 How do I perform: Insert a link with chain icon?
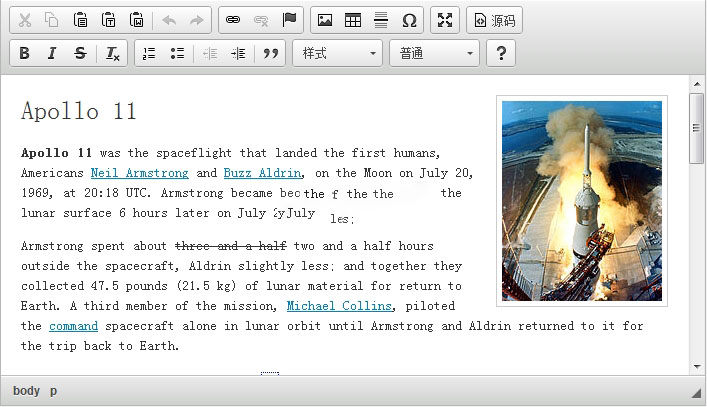pyautogui.click(x=233, y=20)
